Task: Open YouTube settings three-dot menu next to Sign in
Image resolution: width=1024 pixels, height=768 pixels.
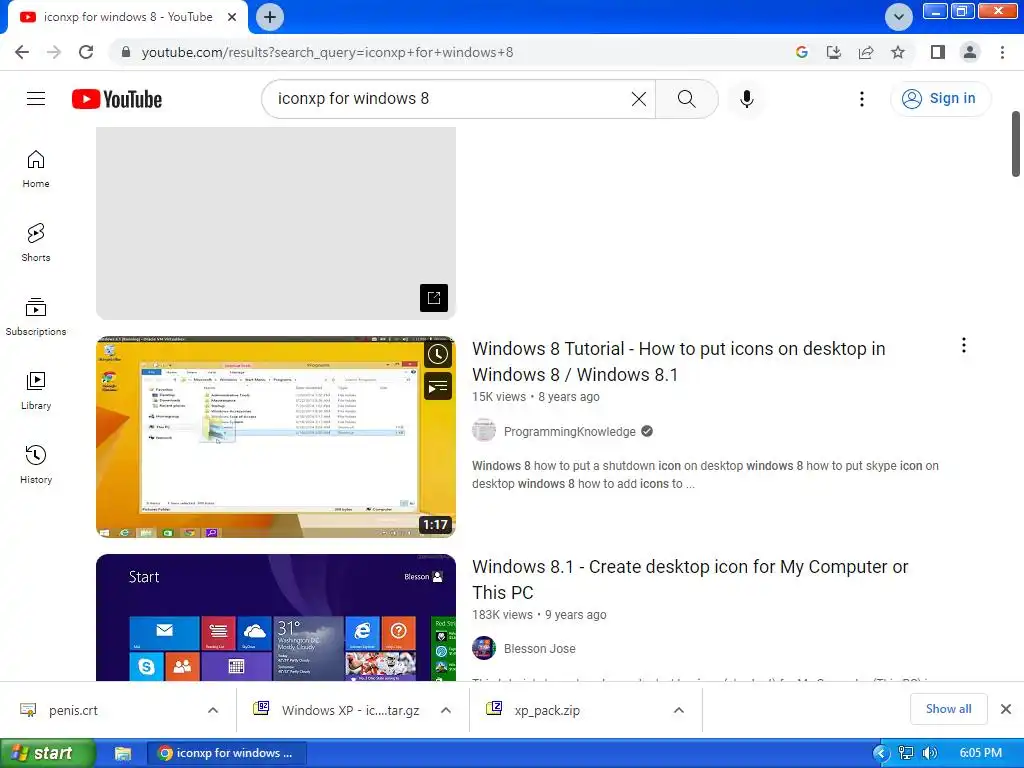Action: (862, 99)
